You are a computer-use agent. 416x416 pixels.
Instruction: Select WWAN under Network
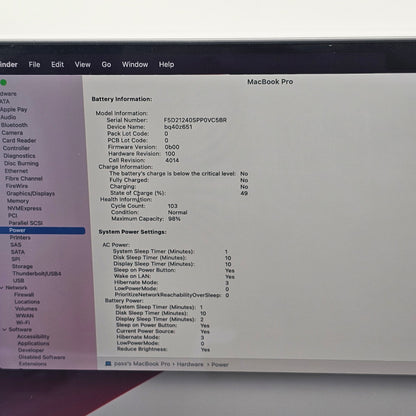(25, 316)
